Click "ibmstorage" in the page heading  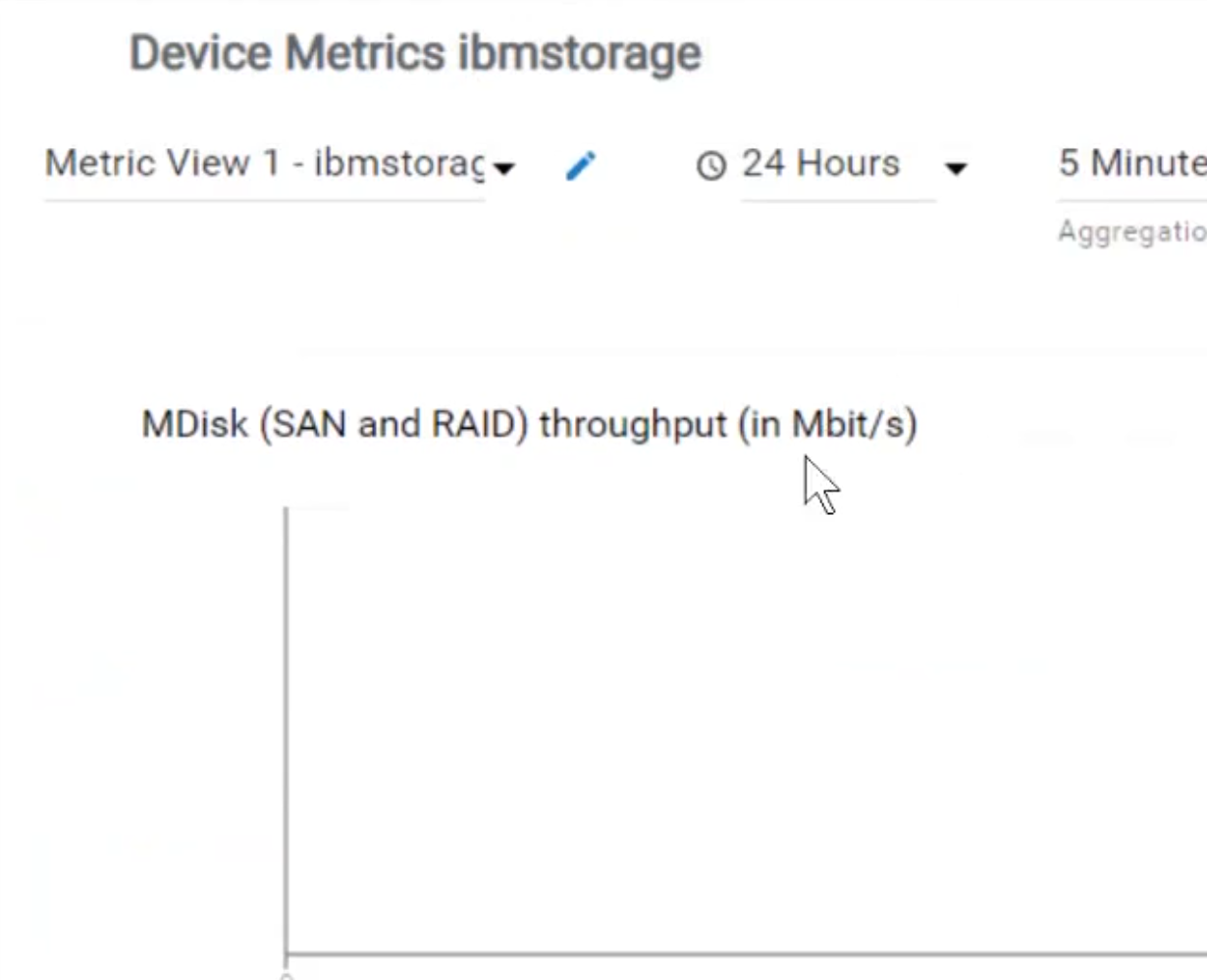tap(579, 53)
